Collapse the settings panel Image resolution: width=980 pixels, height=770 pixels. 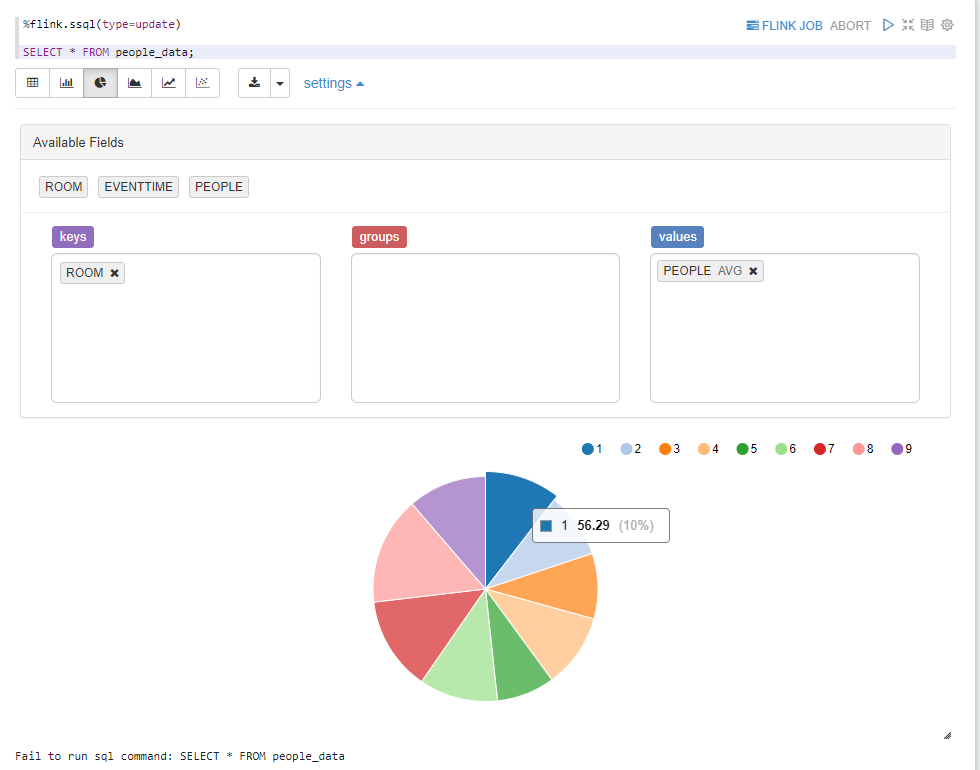point(334,83)
